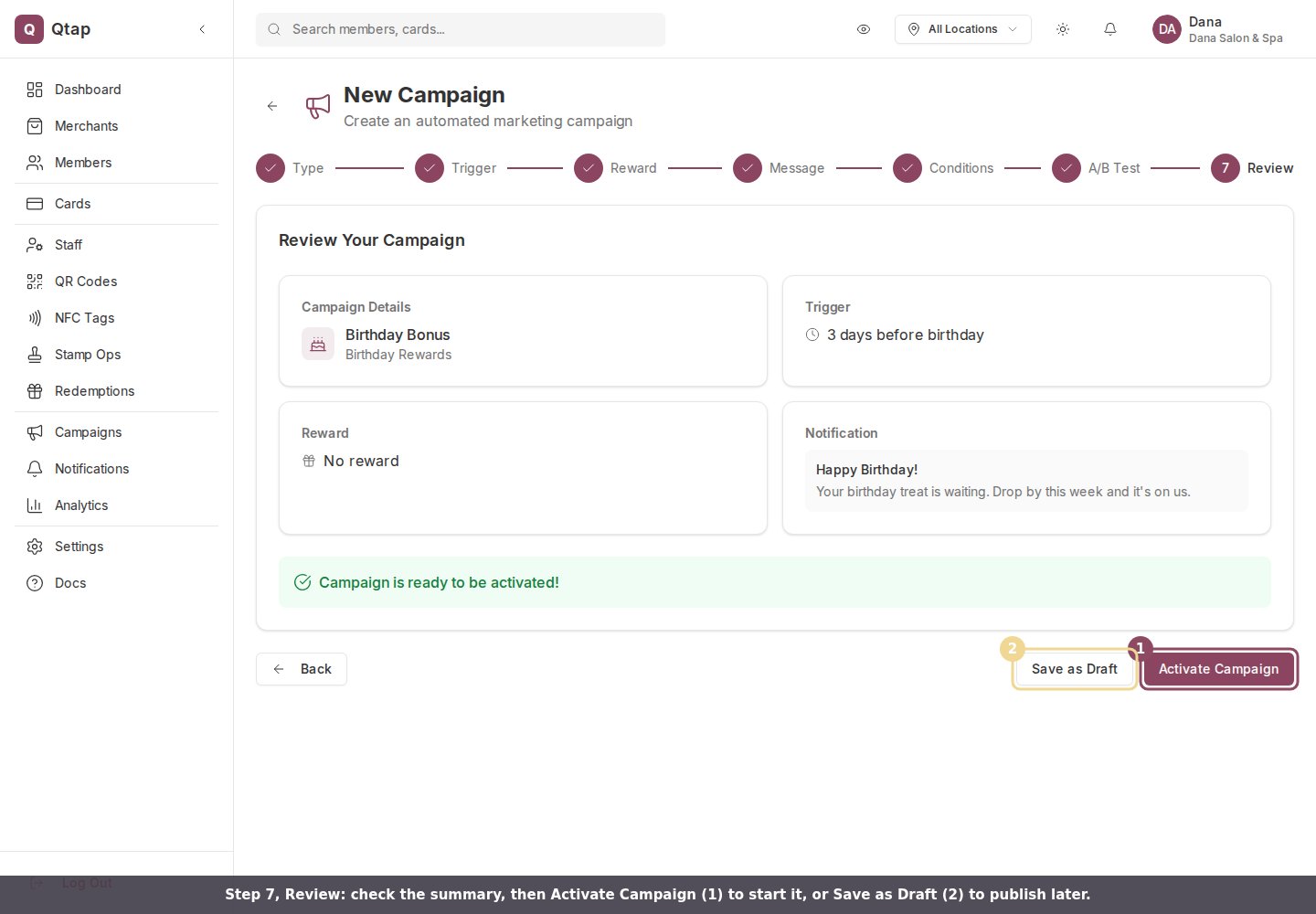Click the "3 days before birthday" text

906,335
